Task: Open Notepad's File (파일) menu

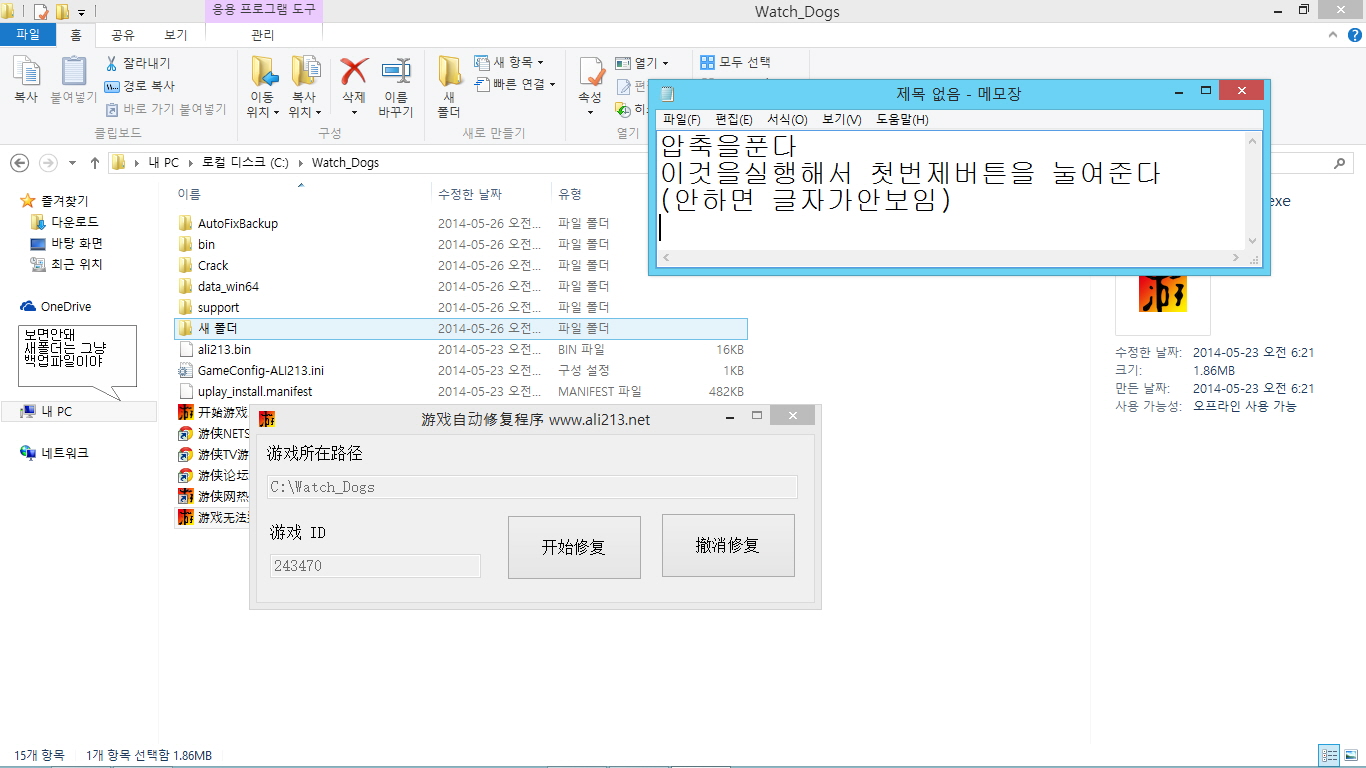Action: (681, 120)
